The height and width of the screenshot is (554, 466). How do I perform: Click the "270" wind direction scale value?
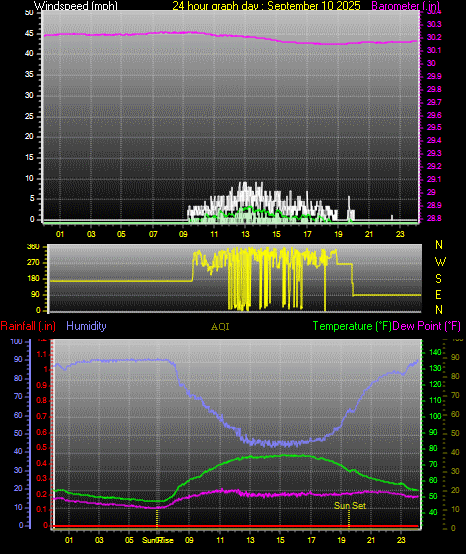33,263
